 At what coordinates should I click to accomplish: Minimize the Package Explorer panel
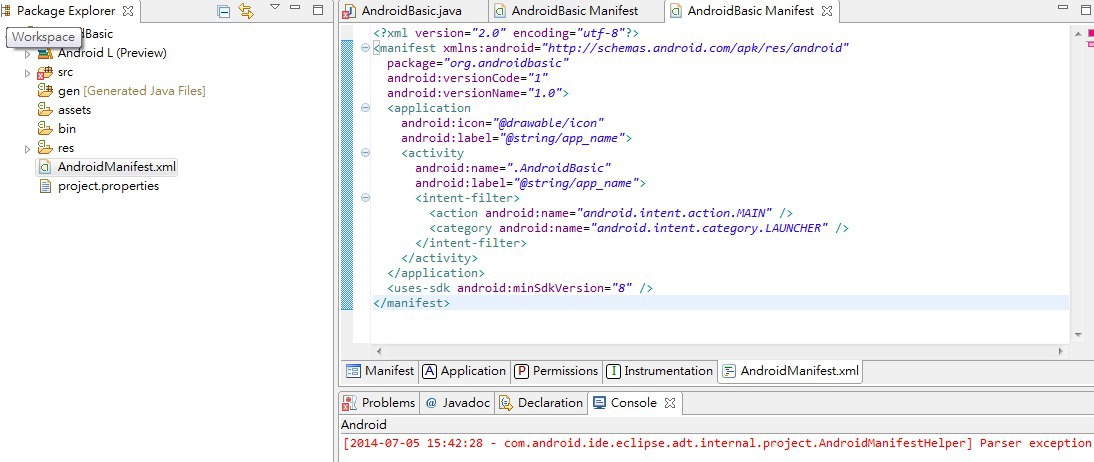[299, 10]
